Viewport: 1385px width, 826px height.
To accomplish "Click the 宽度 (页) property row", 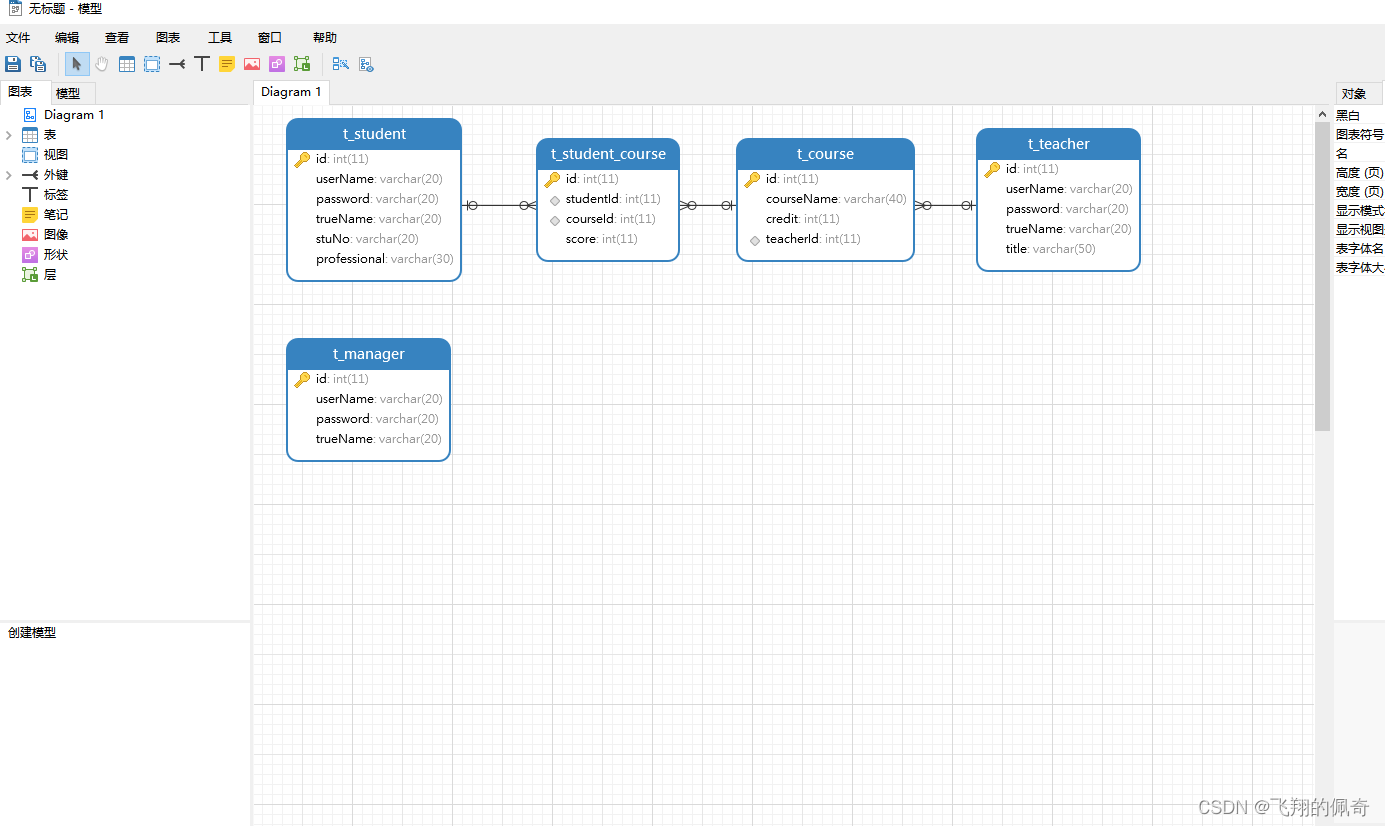I will point(1360,191).
